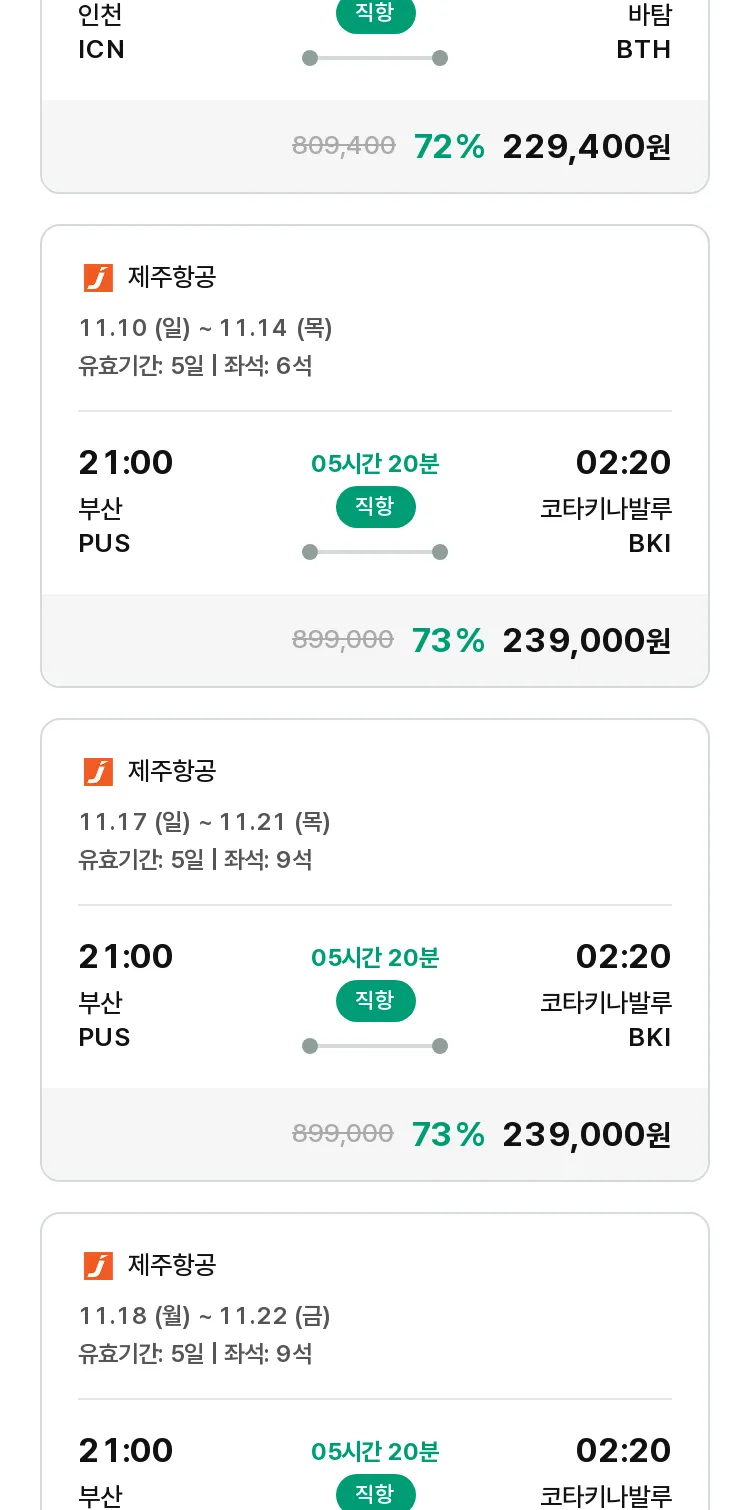Tap the 직항 badge on 11.17 Busan flight
Screen dimensions: 750x1510
pyautogui.click(x=375, y=1001)
